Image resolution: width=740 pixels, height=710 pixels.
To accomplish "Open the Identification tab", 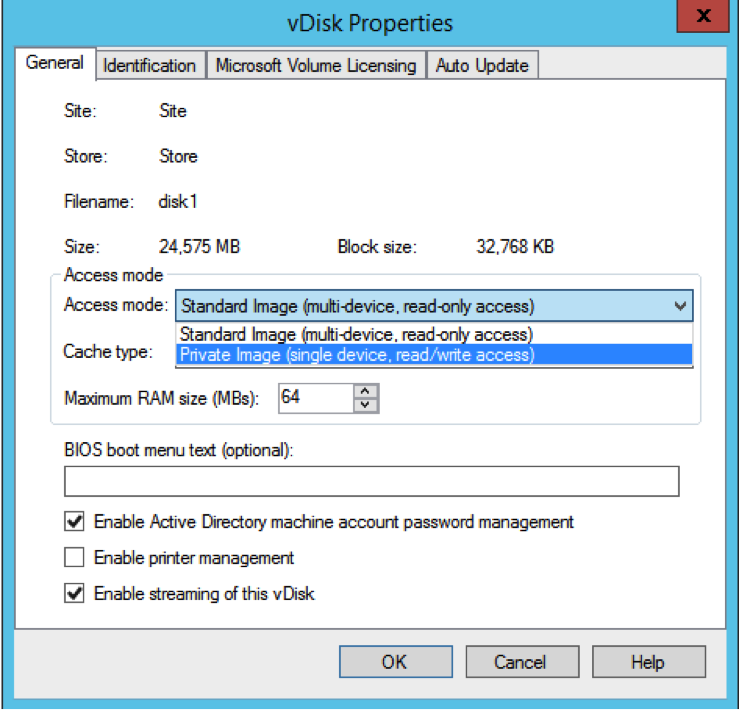I will tap(150, 65).
